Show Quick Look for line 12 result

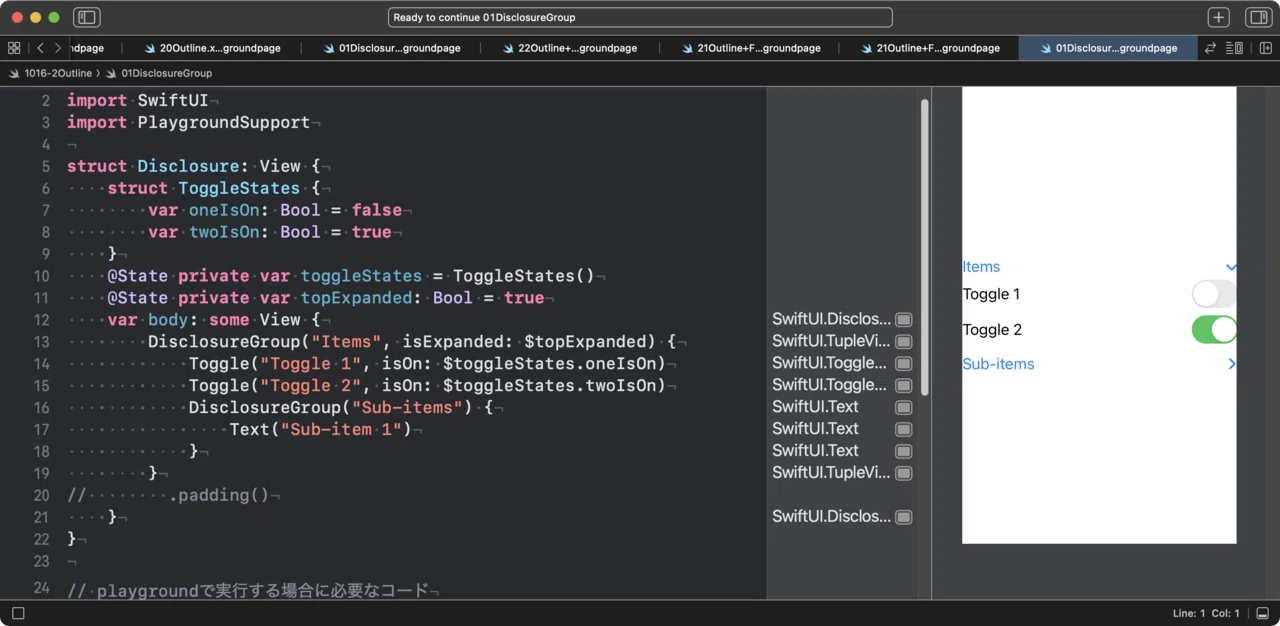[x=903, y=320]
